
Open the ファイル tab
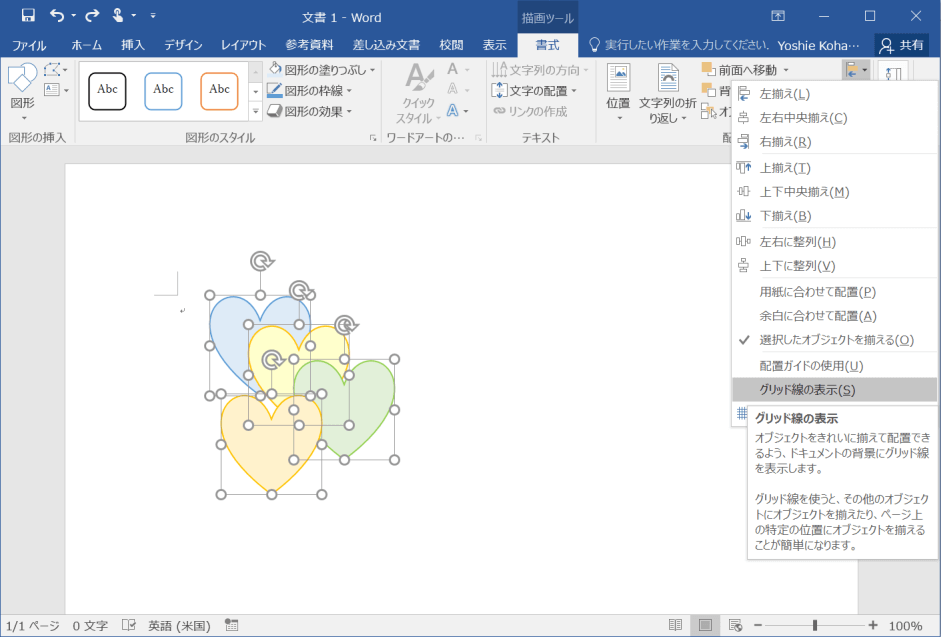tap(29, 45)
